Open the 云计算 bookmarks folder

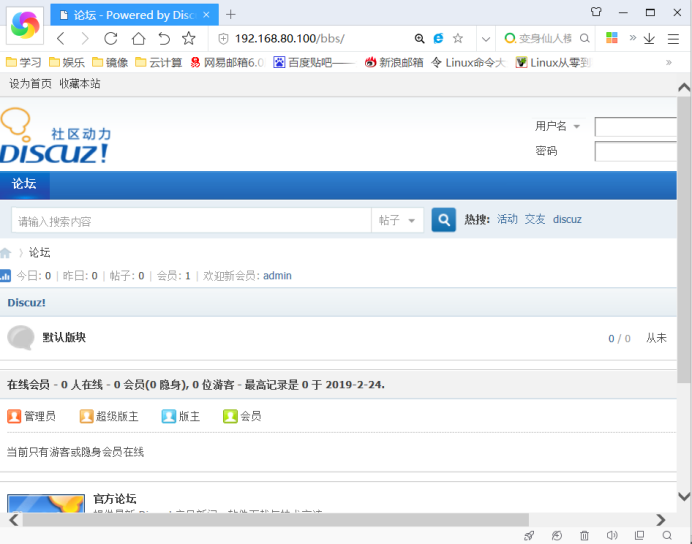coord(158,63)
